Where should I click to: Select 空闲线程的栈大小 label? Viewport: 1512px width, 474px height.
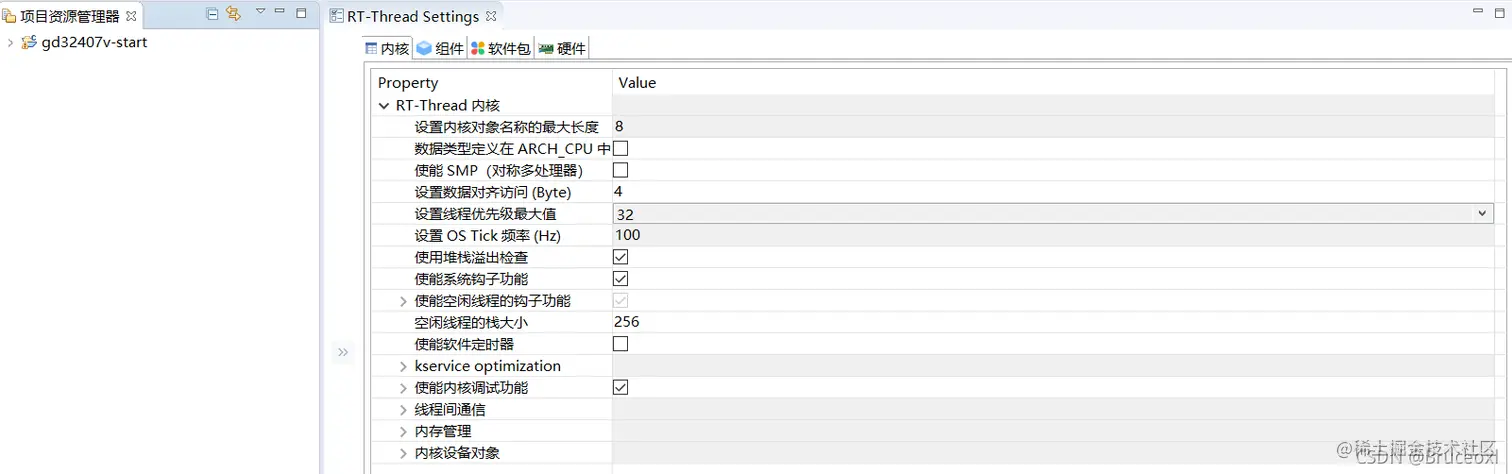click(471, 323)
